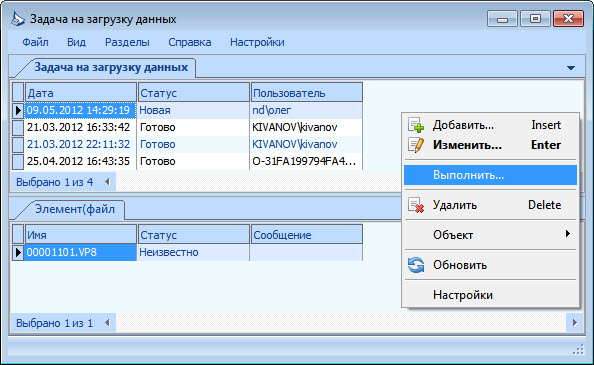The image size is (594, 365).
Task: Click the Добавить plus icon in context menu
Action: (416, 125)
